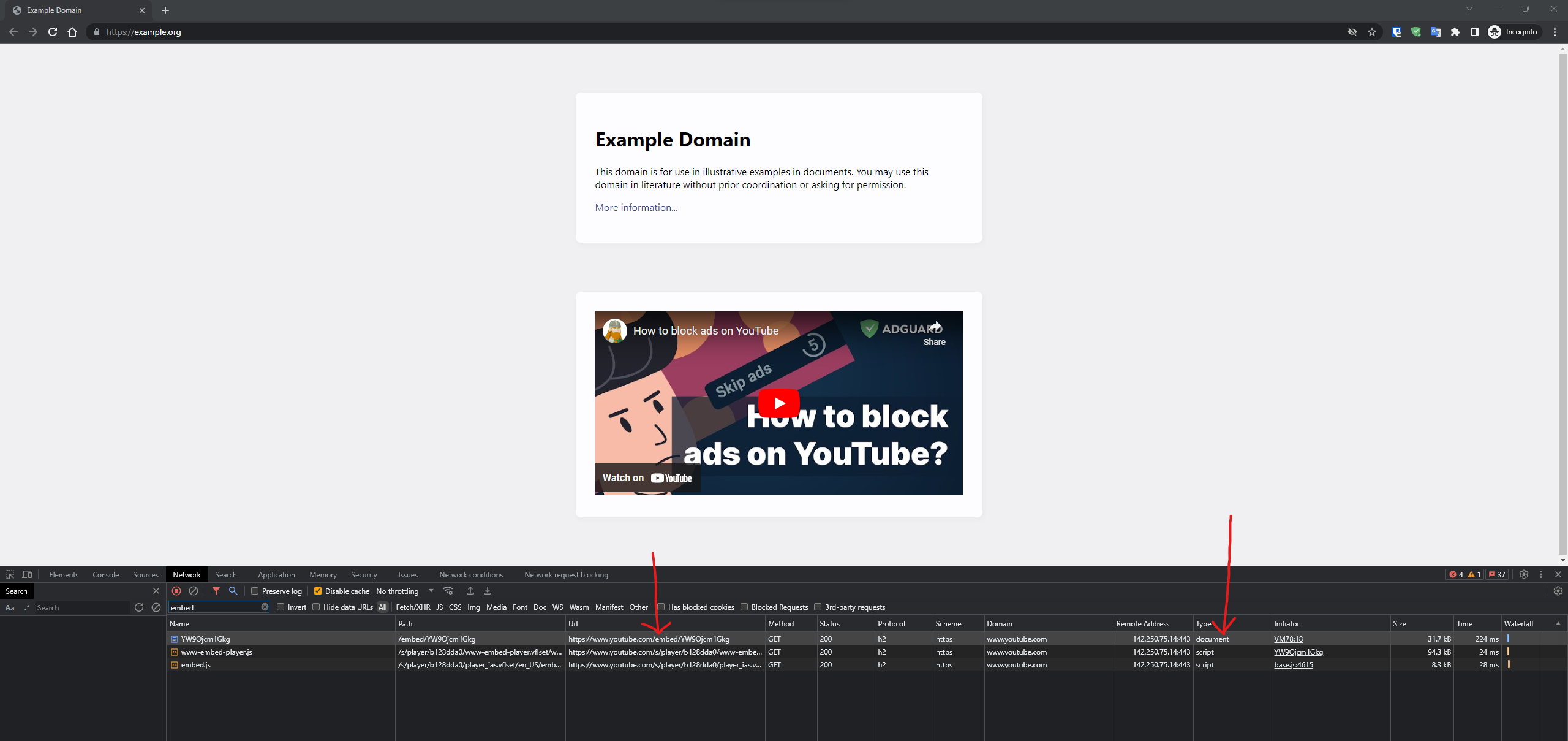Enable the Preserve log checkbox
This screenshot has width=1568, height=741.
pos(255,591)
